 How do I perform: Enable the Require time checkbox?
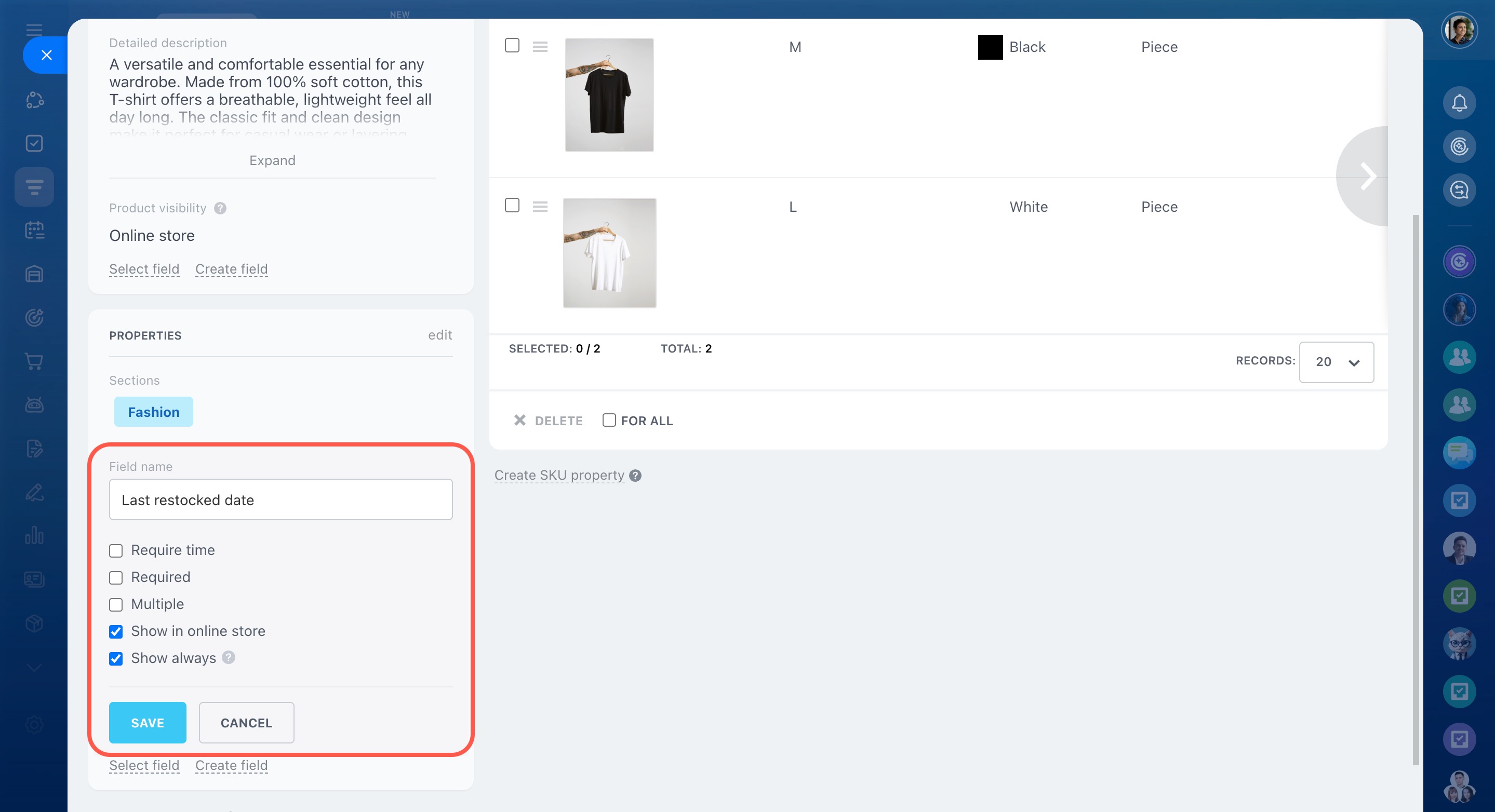coord(116,550)
